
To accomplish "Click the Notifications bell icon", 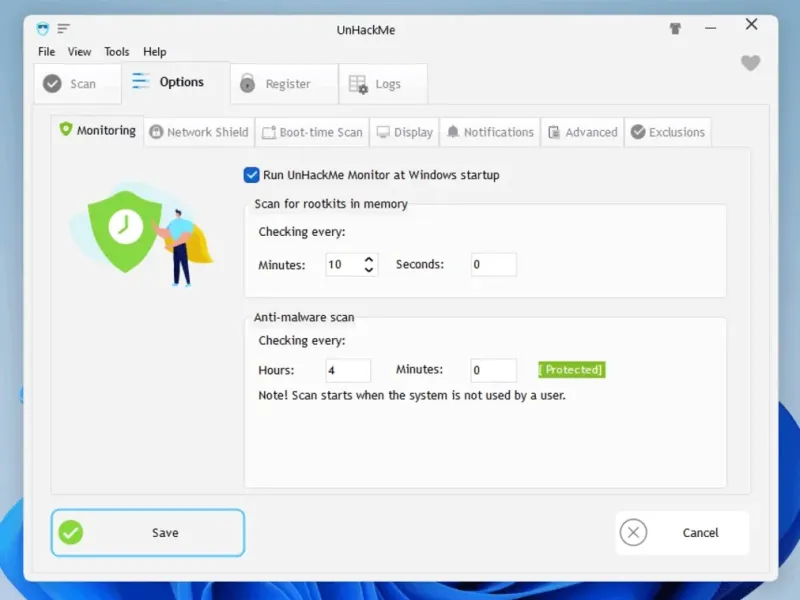I will [453, 132].
